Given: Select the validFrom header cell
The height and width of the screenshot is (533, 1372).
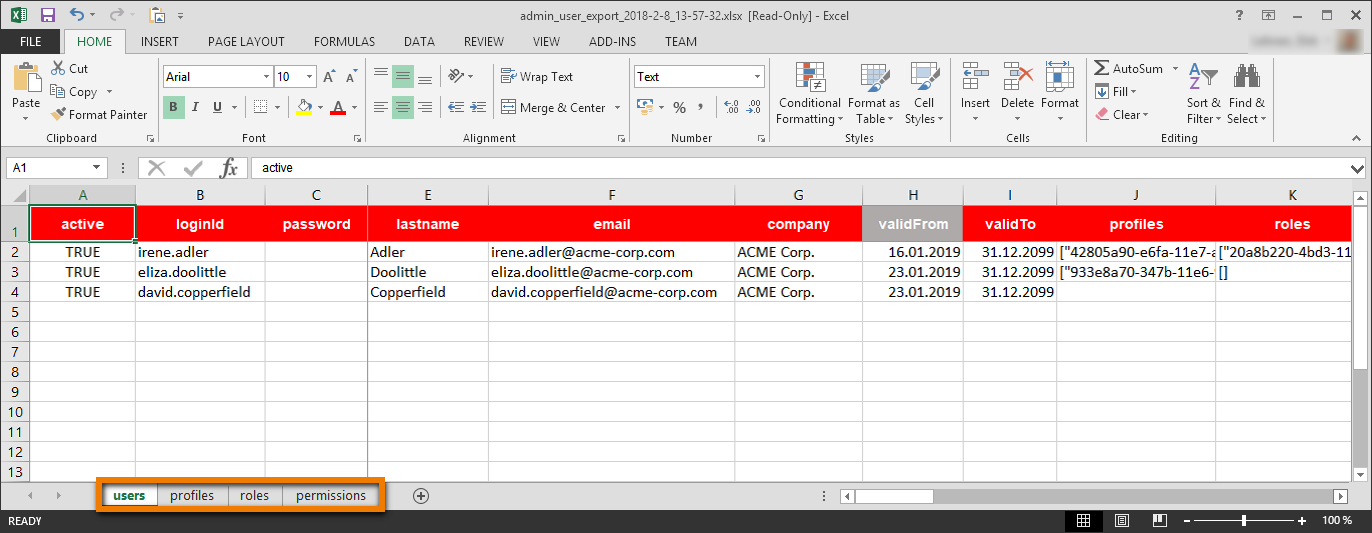Looking at the screenshot, I should pyautogui.click(x=912, y=224).
